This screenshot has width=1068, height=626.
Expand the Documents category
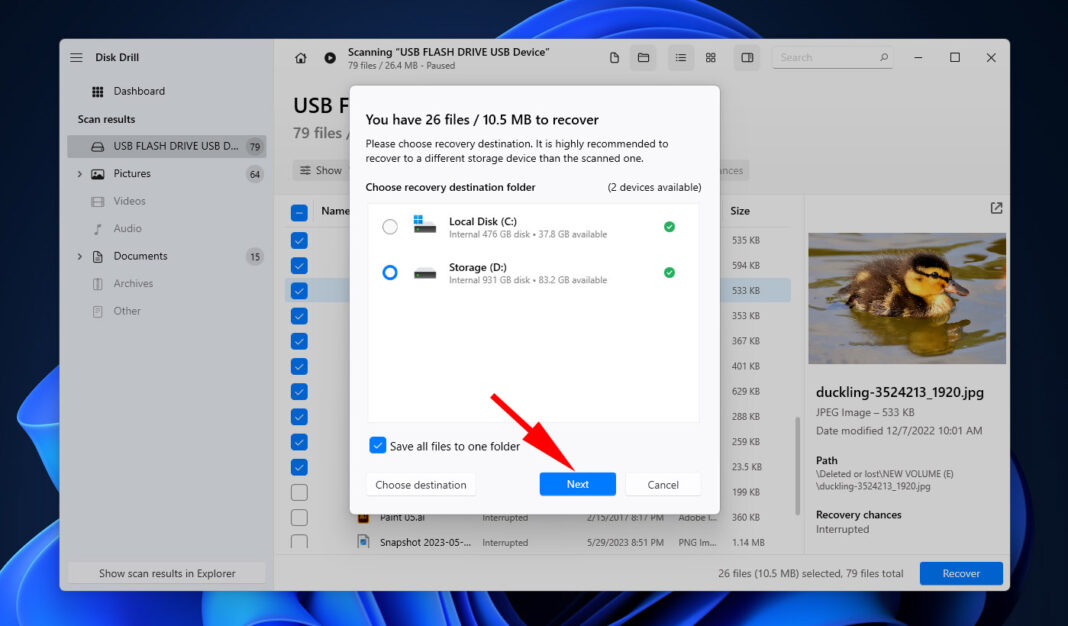(80, 257)
